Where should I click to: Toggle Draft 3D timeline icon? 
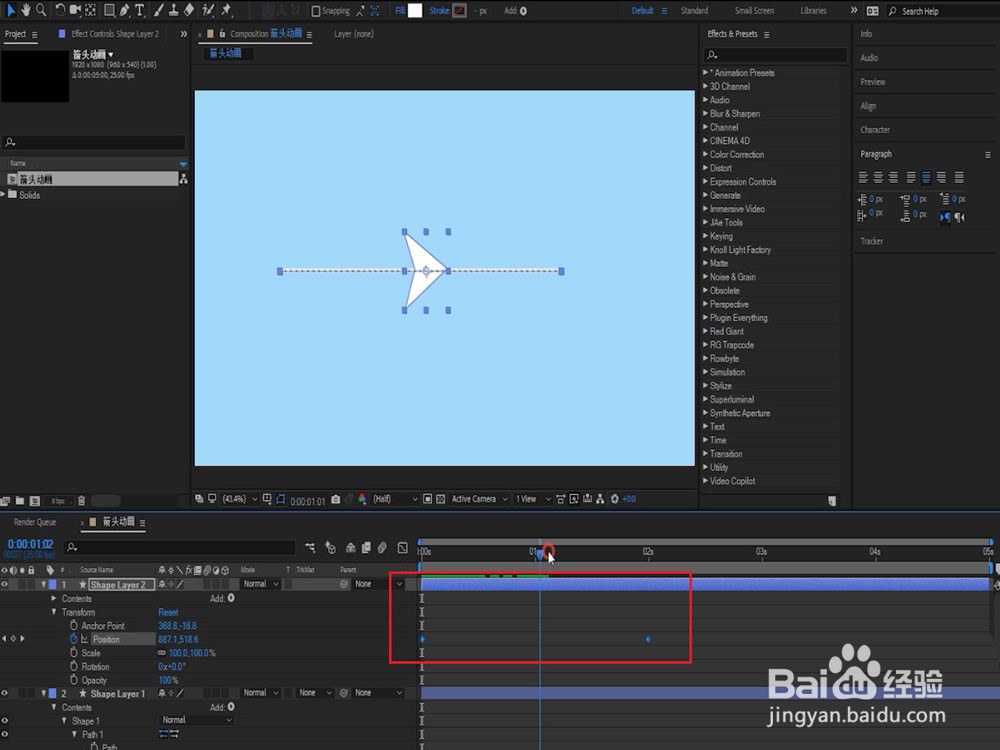coord(330,547)
